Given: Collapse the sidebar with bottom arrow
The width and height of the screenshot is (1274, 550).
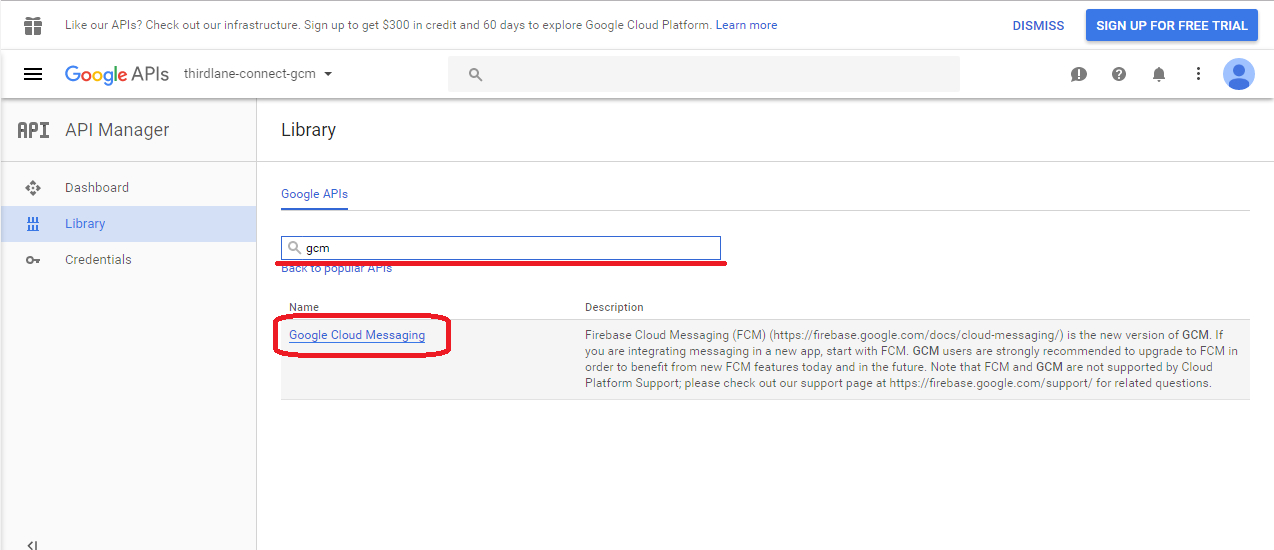Looking at the screenshot, I should tap(32, 545).
